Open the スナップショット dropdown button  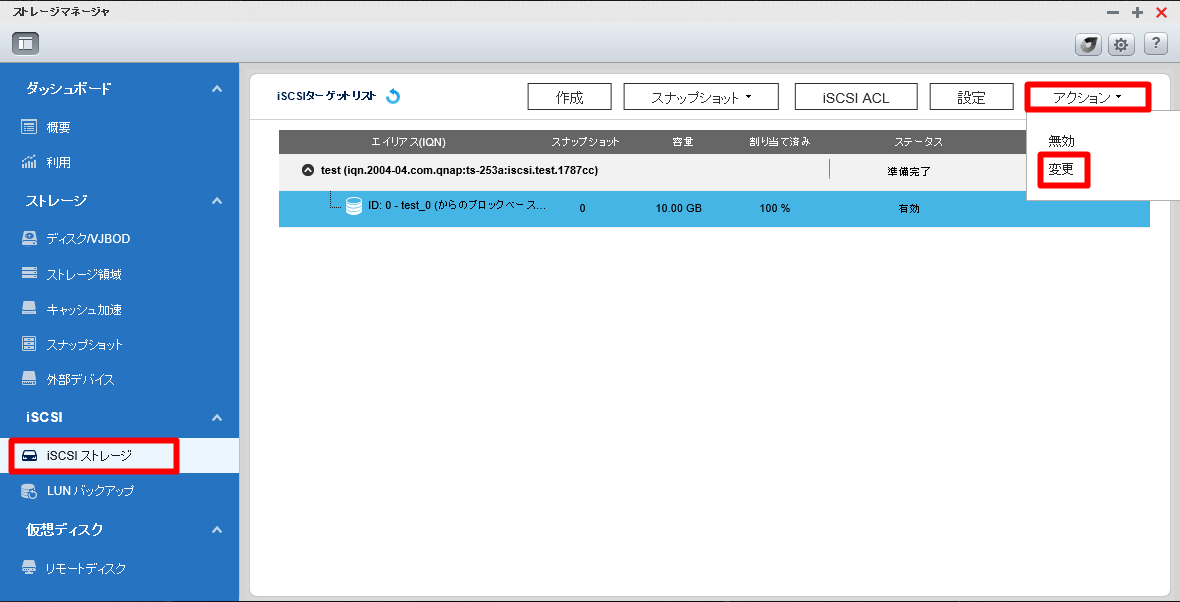[x=701, y=98]
